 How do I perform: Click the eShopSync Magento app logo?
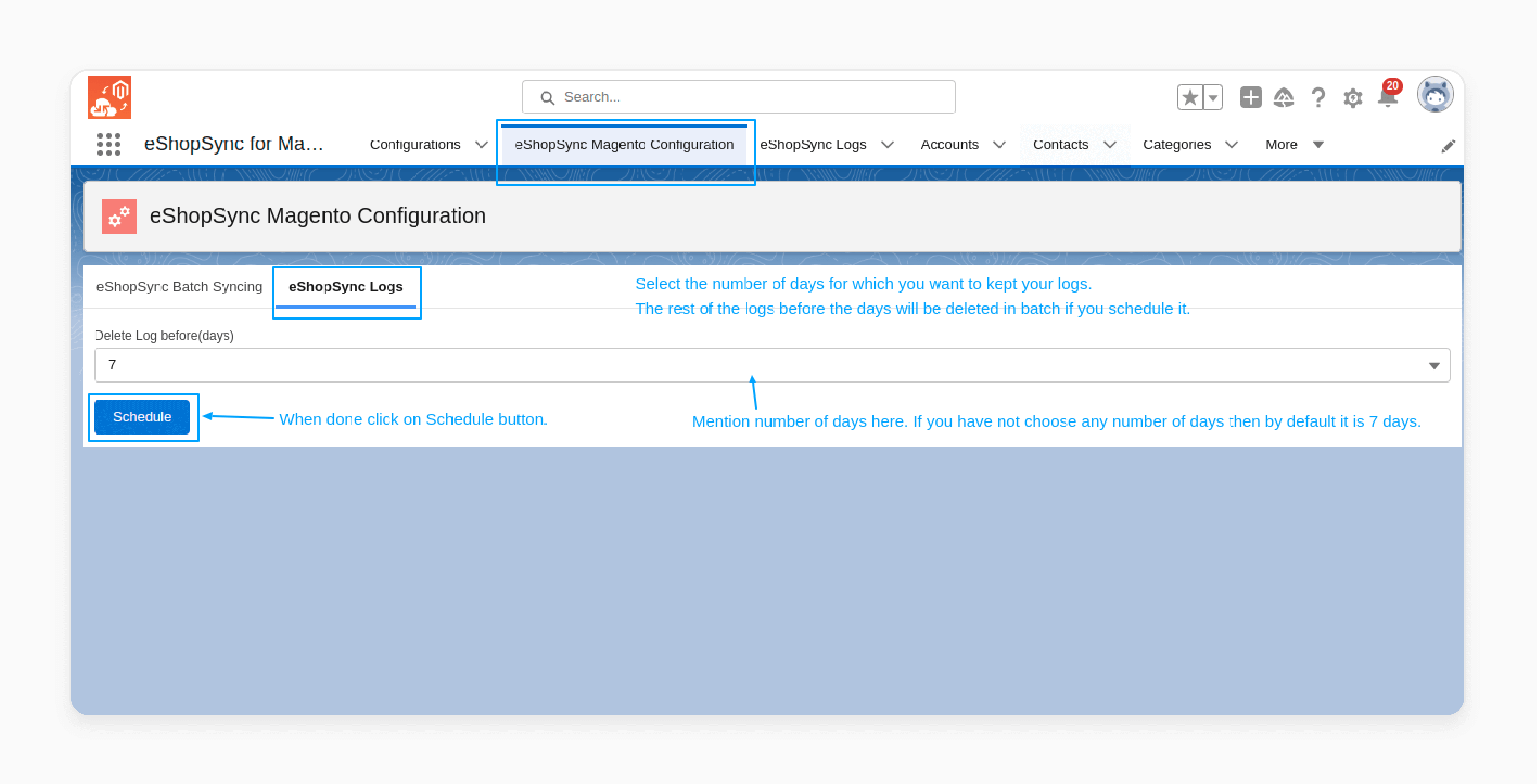(x=109, y=97)
